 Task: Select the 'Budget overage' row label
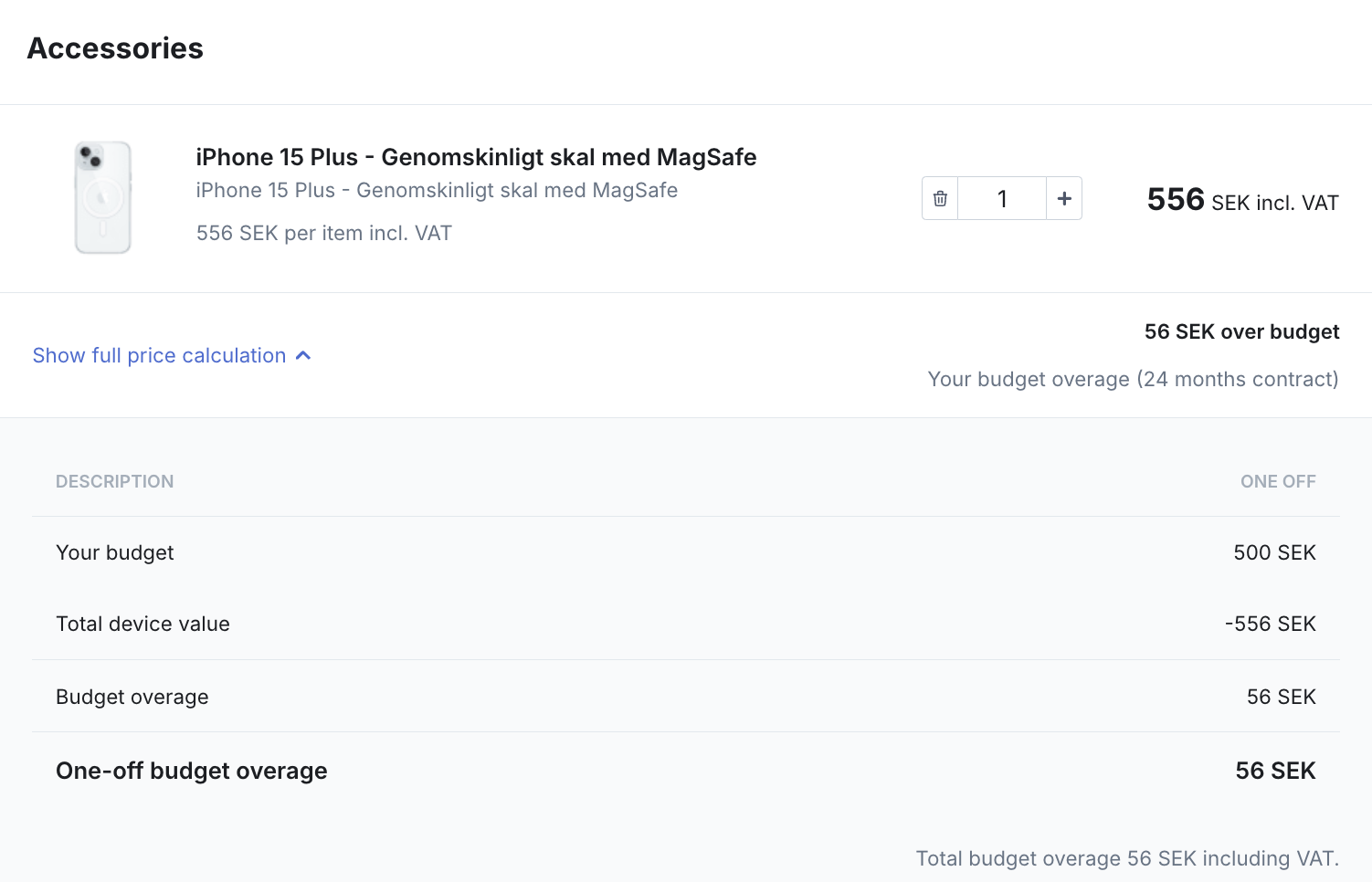click(x=132, y=697)
